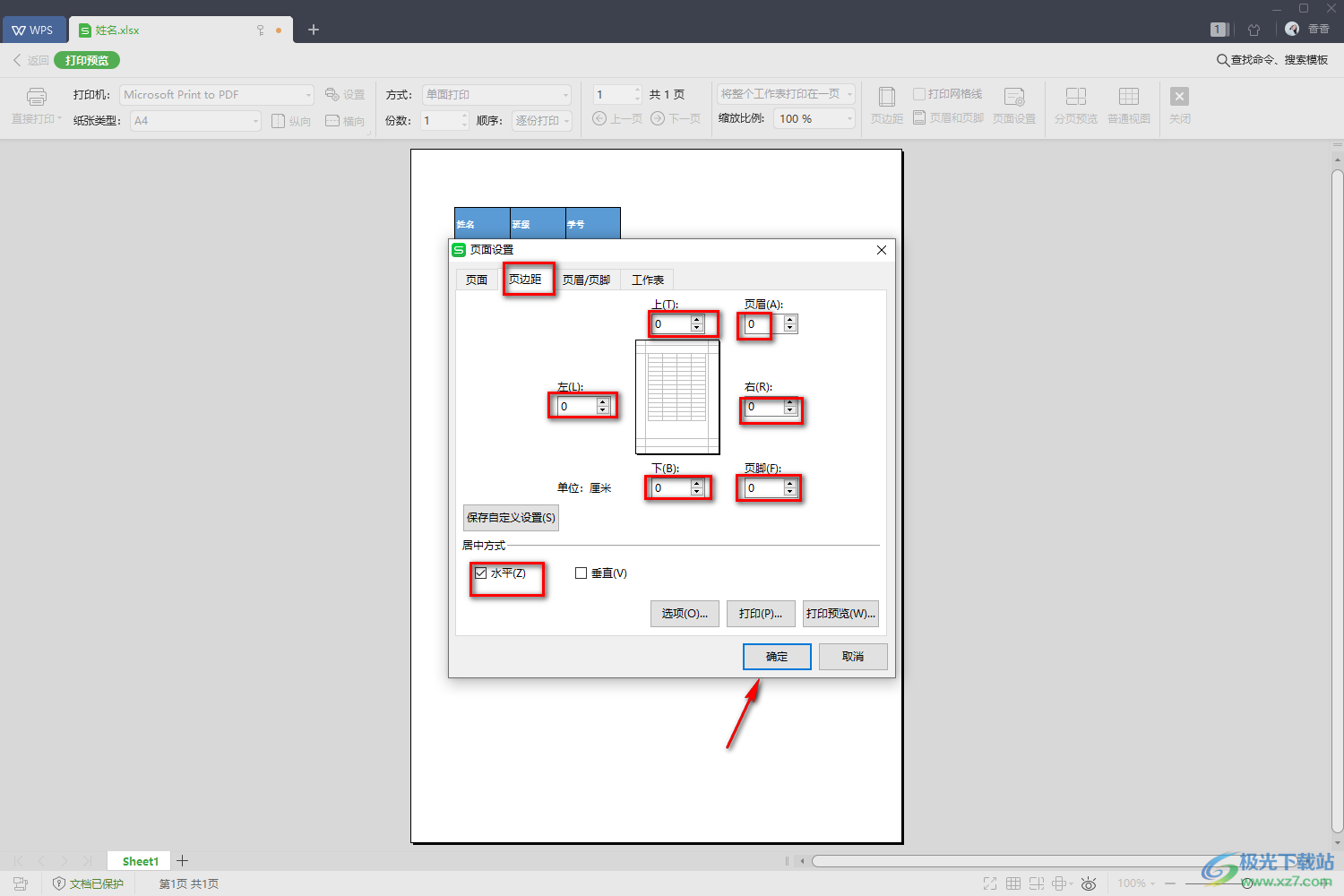Screen dimensions: 1344x896
Task: Switch to the Worksheet tab
Action: pyautogui.click(x=648, y=280)
